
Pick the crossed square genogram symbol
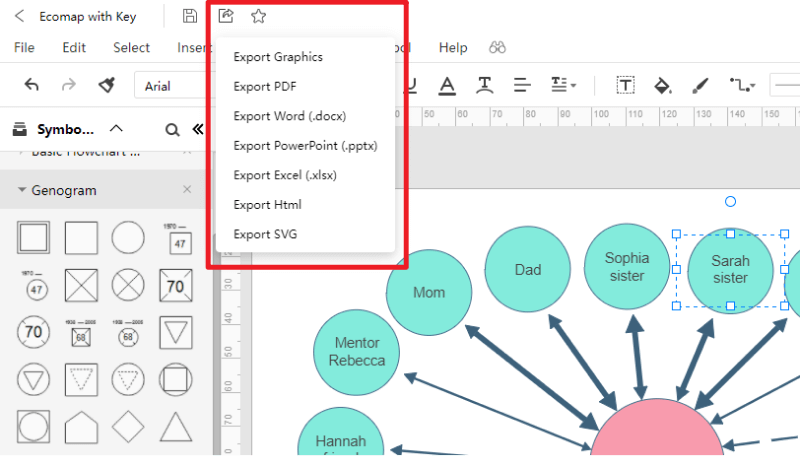(x=81, y=285)
